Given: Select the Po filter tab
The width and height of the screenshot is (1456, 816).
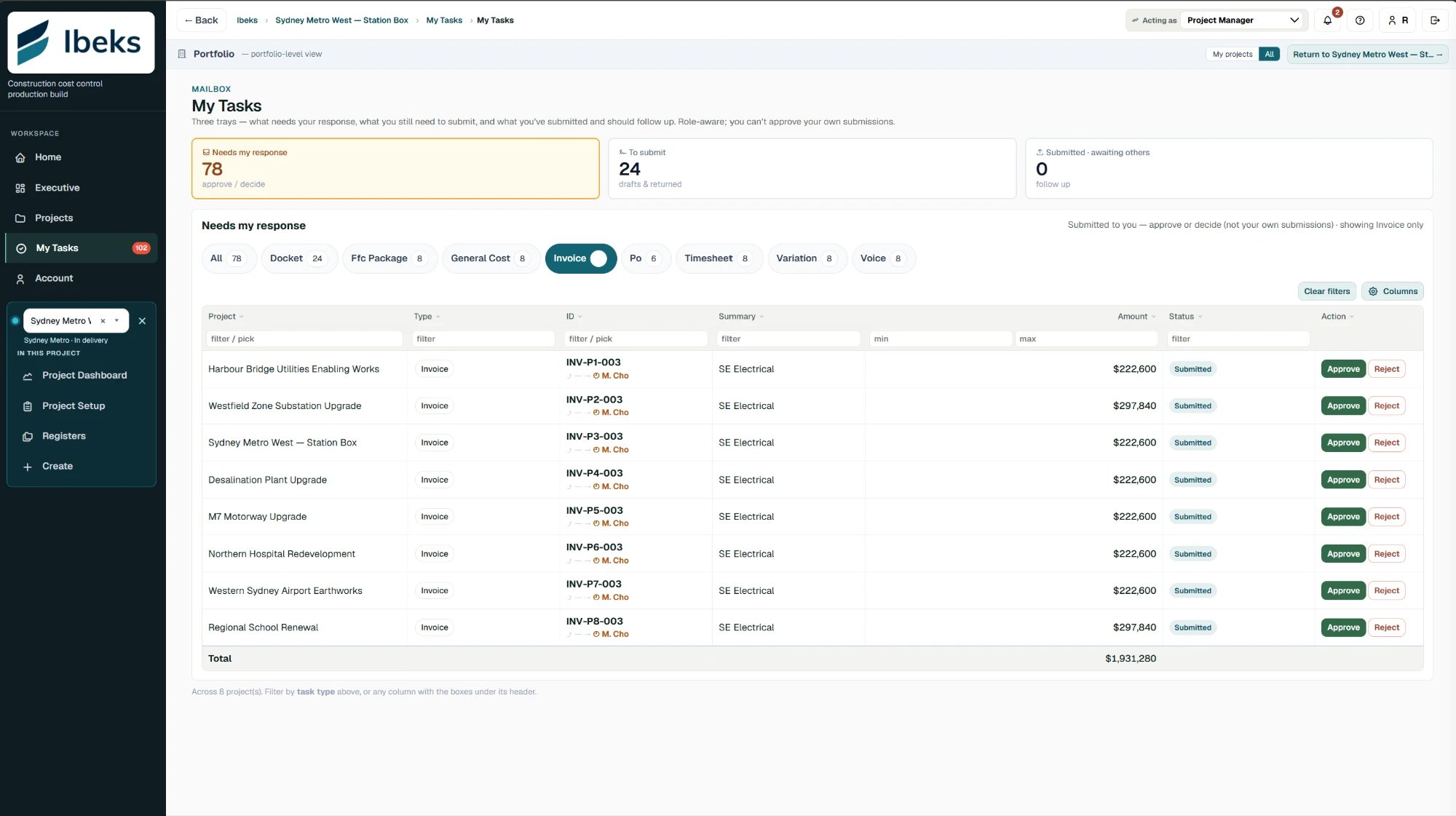Looking at the screenshot, I should coord(646,258).
